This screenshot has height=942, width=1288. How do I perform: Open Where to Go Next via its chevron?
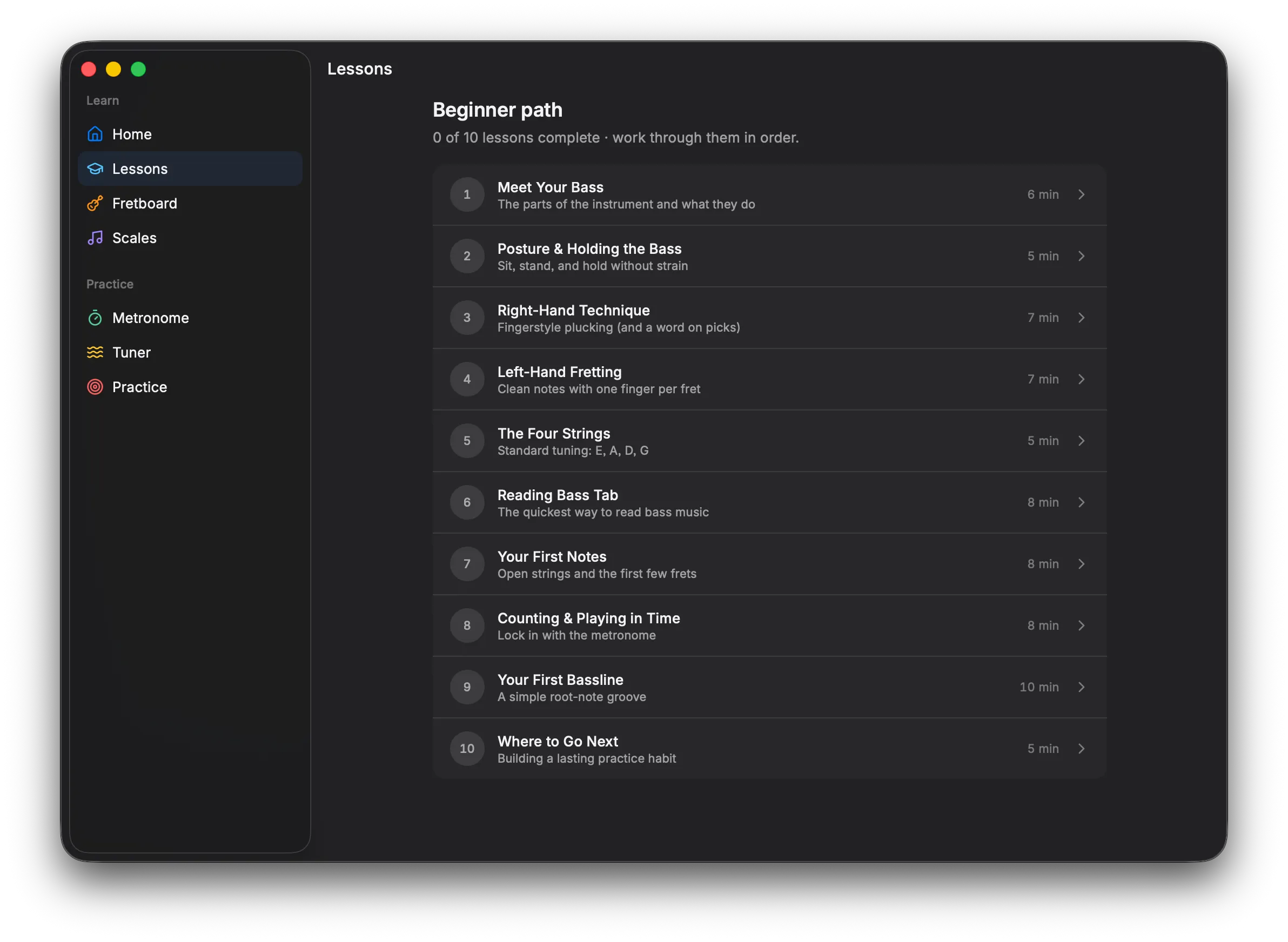pos(1082,749)
